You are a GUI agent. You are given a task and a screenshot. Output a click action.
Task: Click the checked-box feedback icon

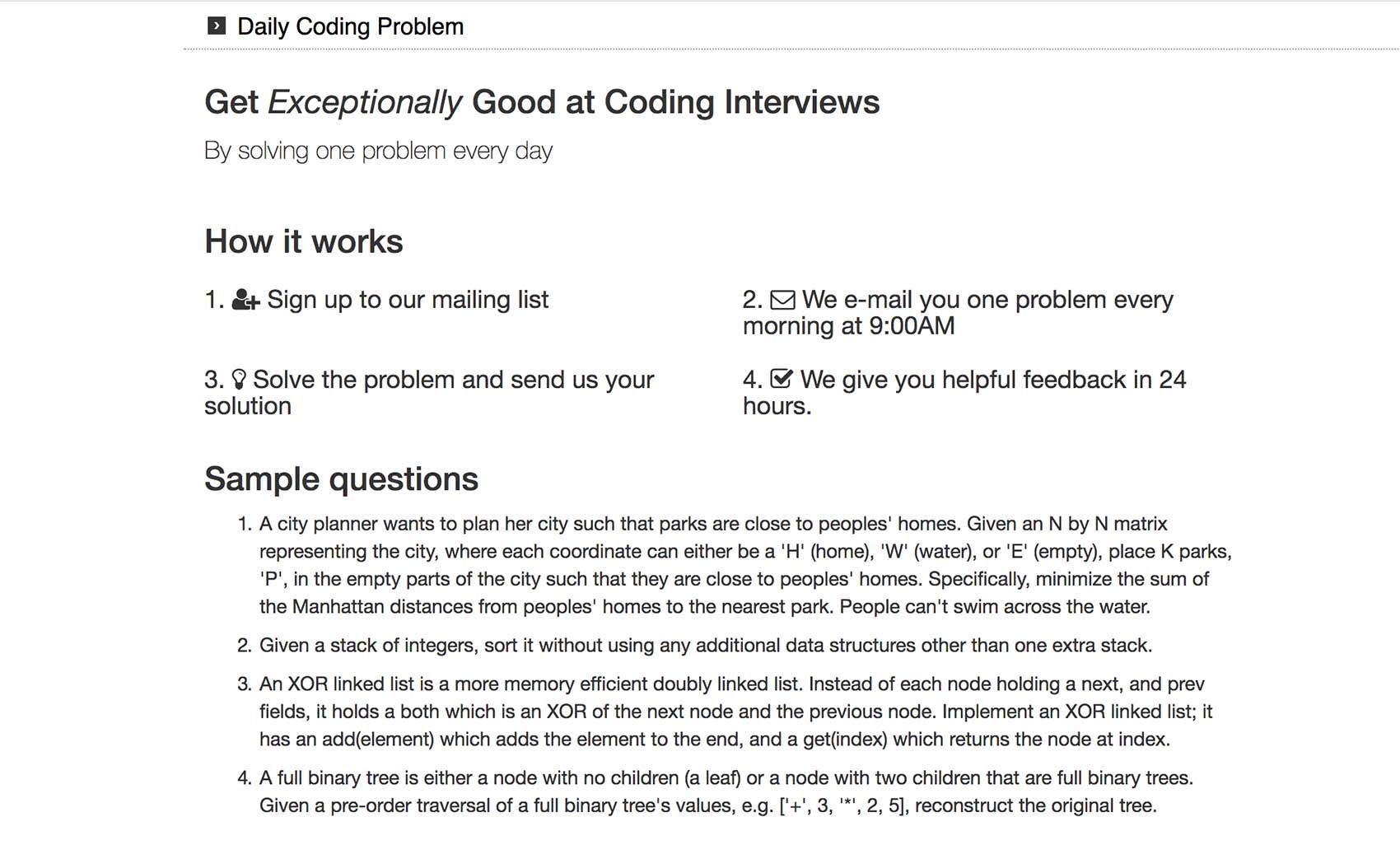pyautogui.click(x=781, y=380)
